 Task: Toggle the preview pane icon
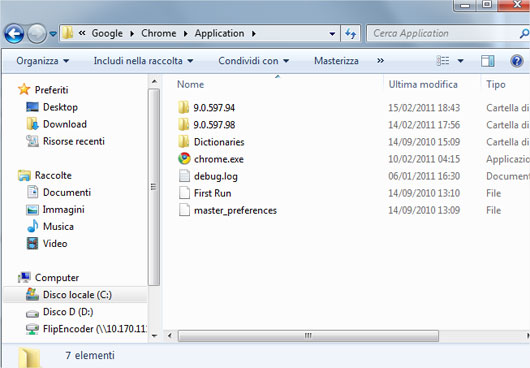tap(487, 61)
